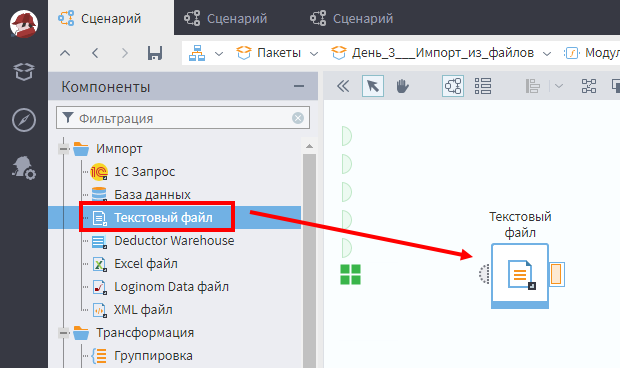Viewport: 620px width, 368px height.
Task: Click the align nodes icon
Action: [533, 86]
